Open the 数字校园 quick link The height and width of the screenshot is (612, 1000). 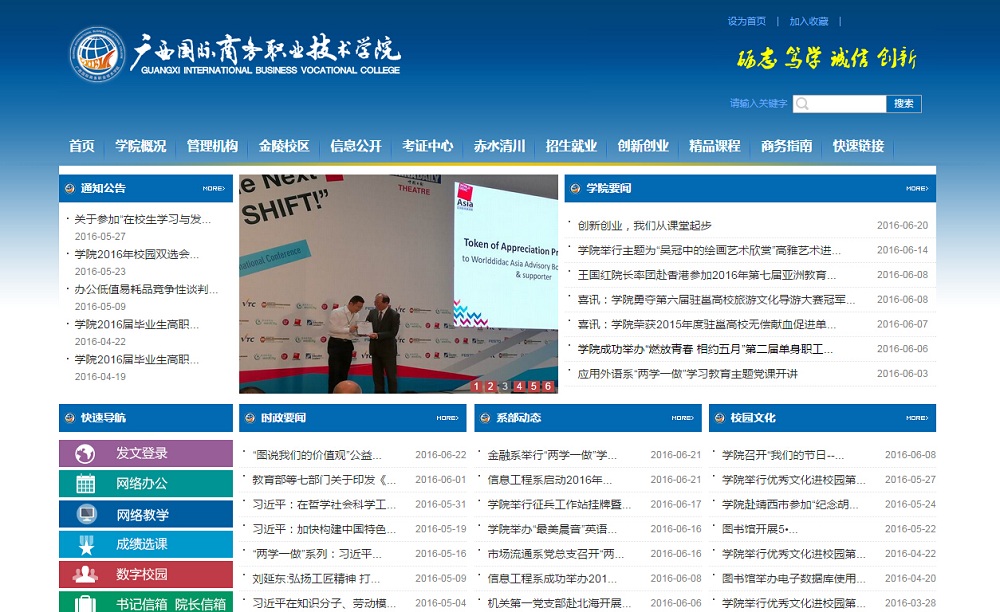[146, 574]
